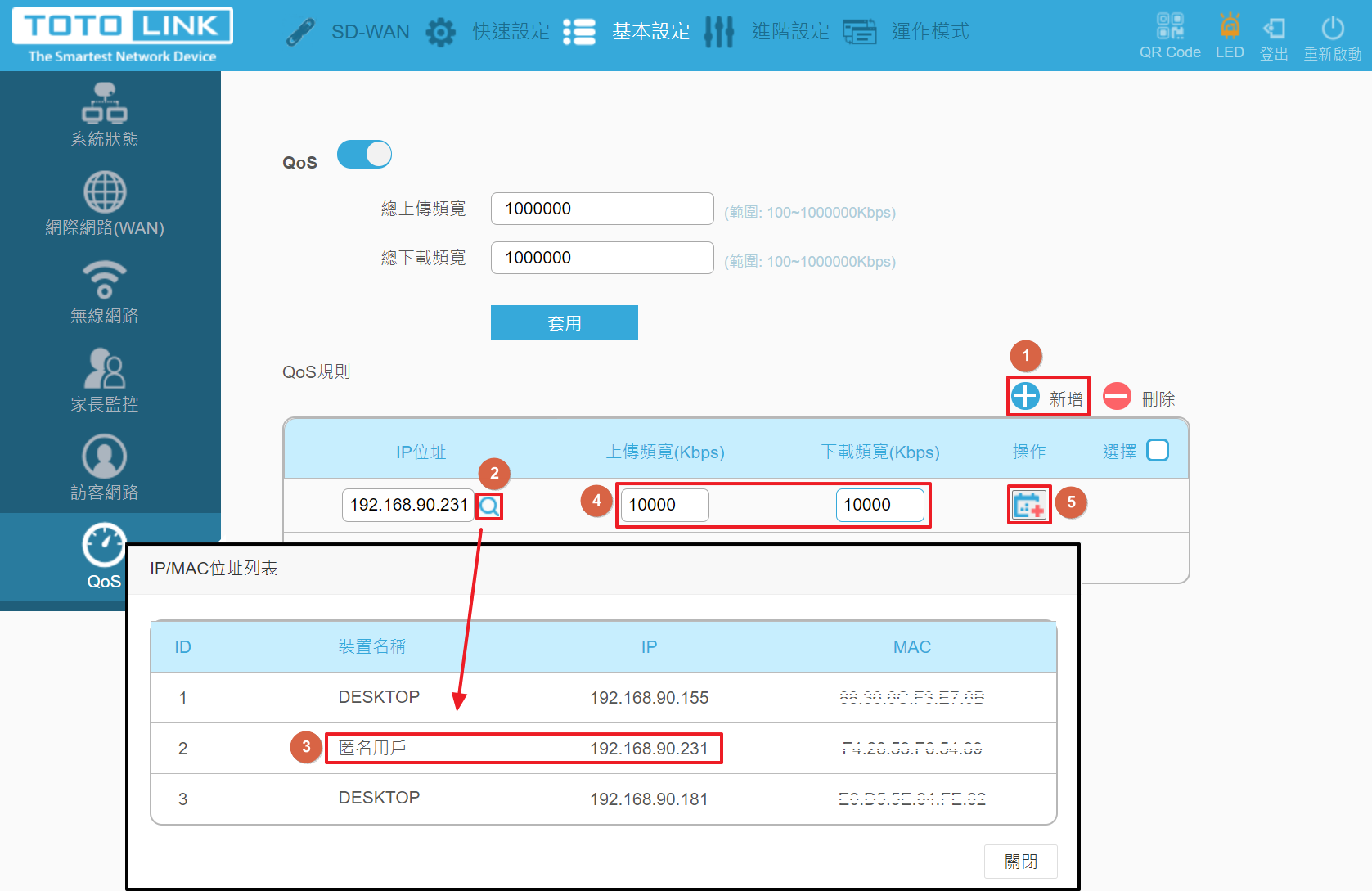Click the download bandwidth 10000 field
The width and height of the screenshot is (1372, 891).
[880, 505]
